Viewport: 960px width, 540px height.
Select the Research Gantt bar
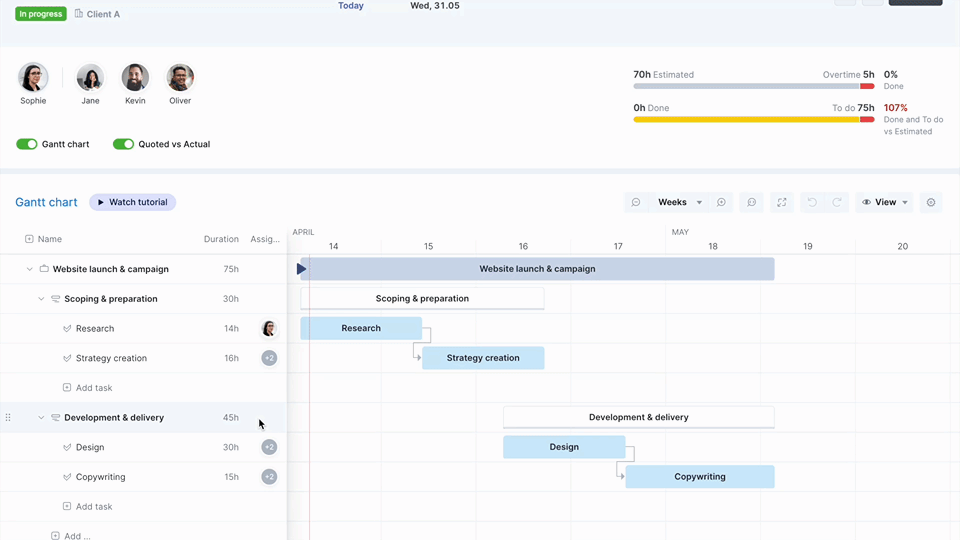pyautogui.click(x=361, y=328)
